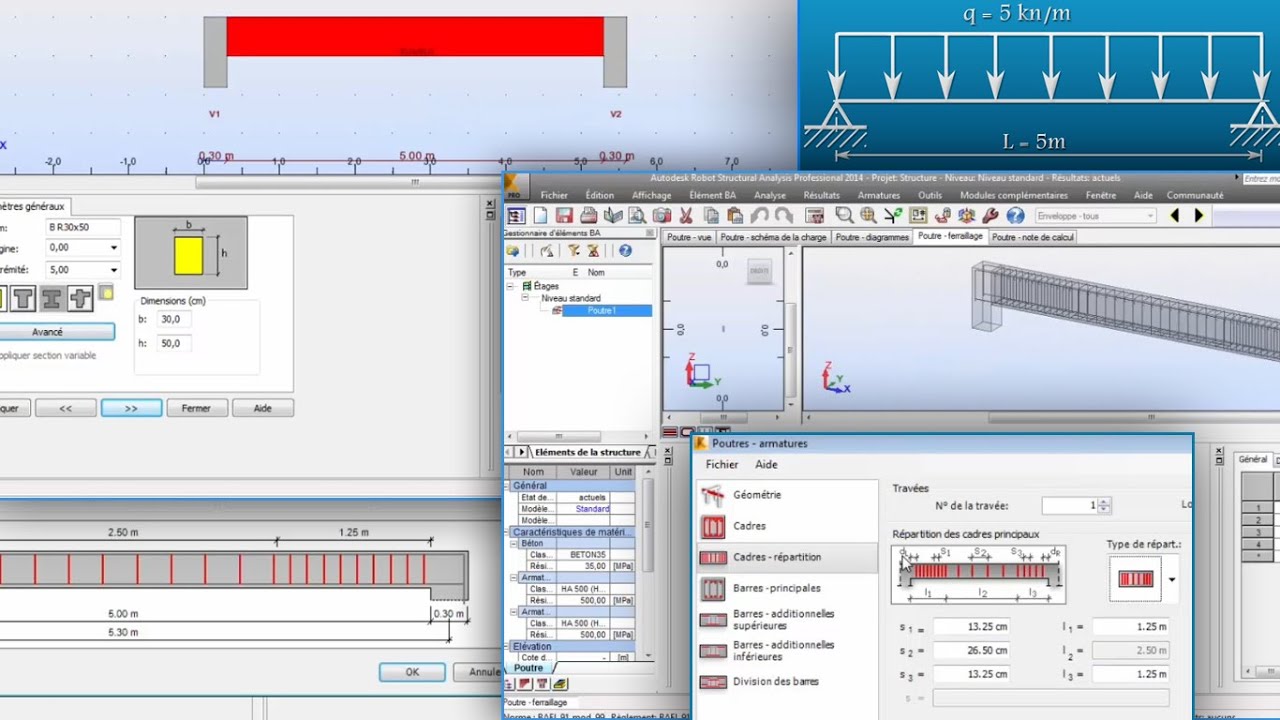
Task: Edit the b dimension 30,0 field
Action: [172, 319]
